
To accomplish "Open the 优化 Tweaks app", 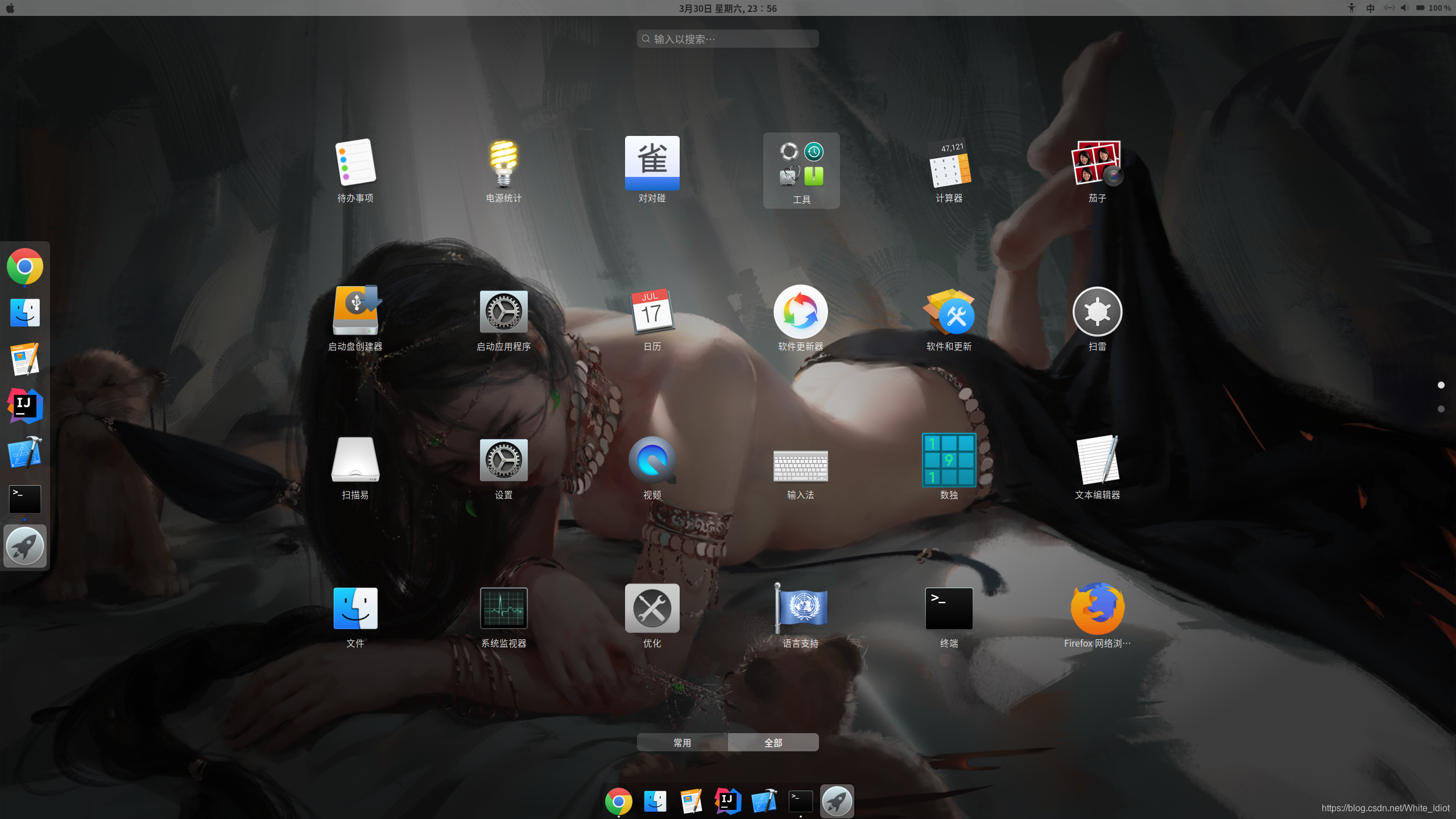I will coord(652,609).
